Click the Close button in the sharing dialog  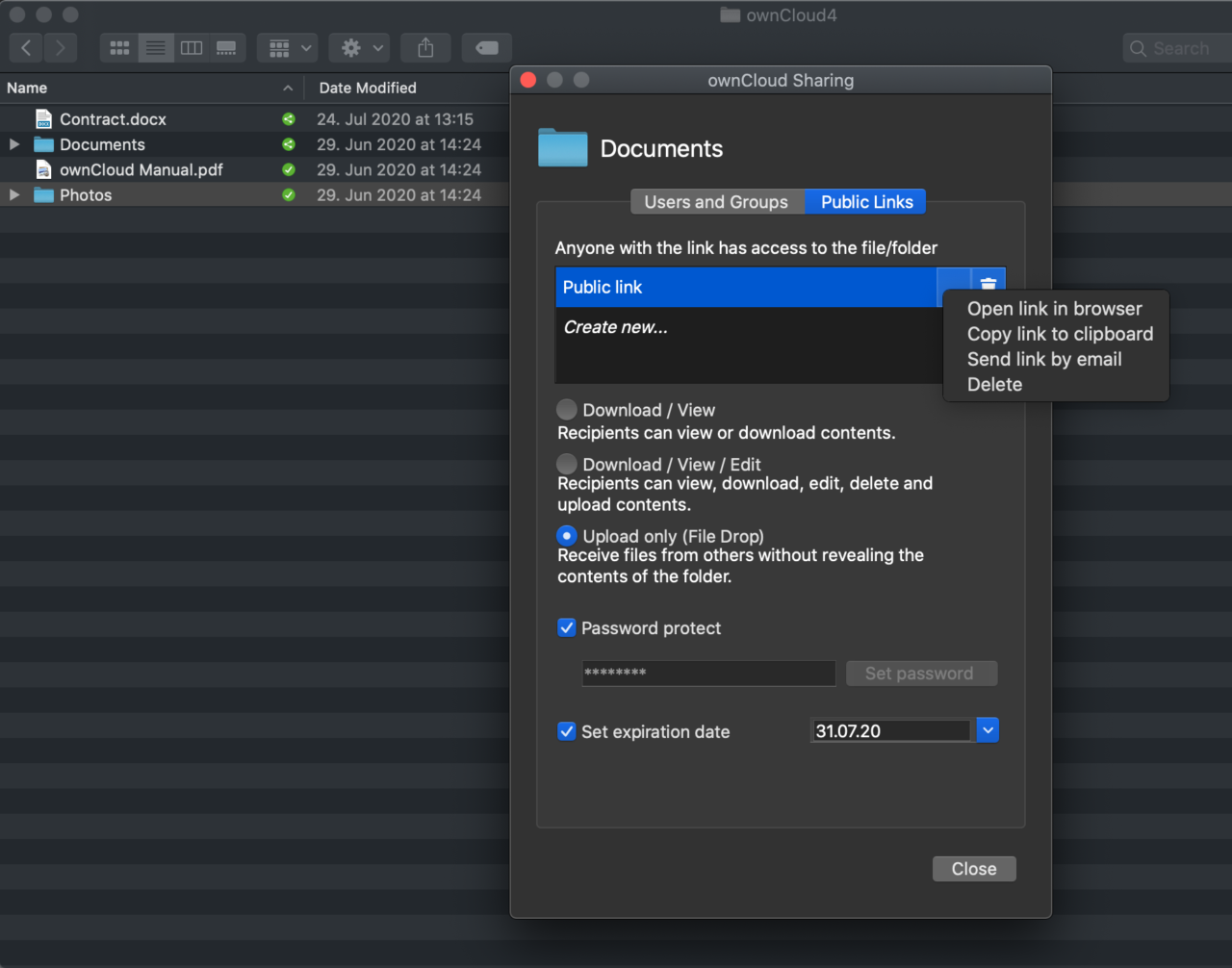coord(973,868)
